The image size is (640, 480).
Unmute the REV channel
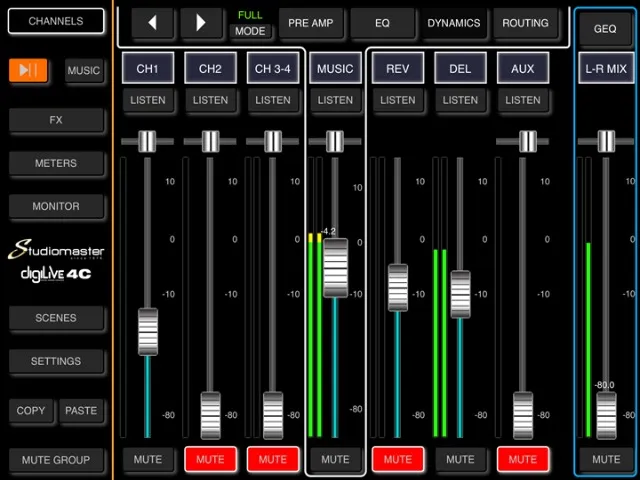tap(397, 459)
